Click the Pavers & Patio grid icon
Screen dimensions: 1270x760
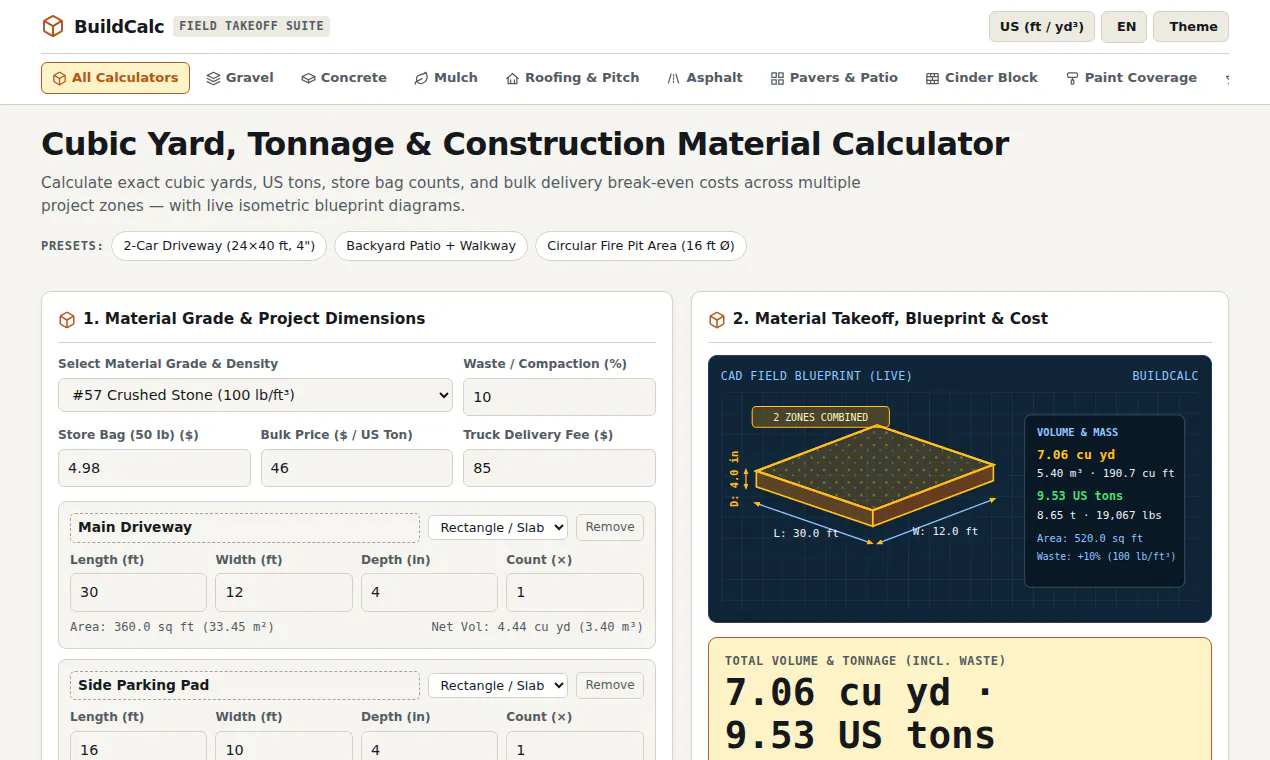click(777, 78)
